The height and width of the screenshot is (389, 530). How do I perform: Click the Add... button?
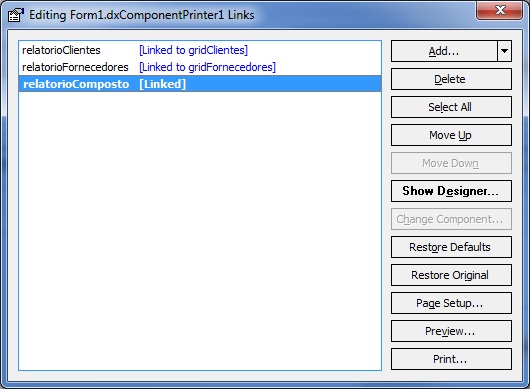(444, 51)
